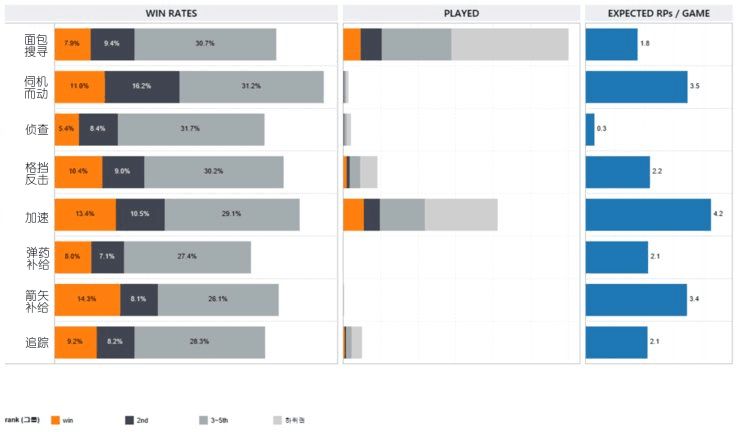Click the gray '3~5th' legend swatch
The image size is (740, 432).
(x=203, y=420)
